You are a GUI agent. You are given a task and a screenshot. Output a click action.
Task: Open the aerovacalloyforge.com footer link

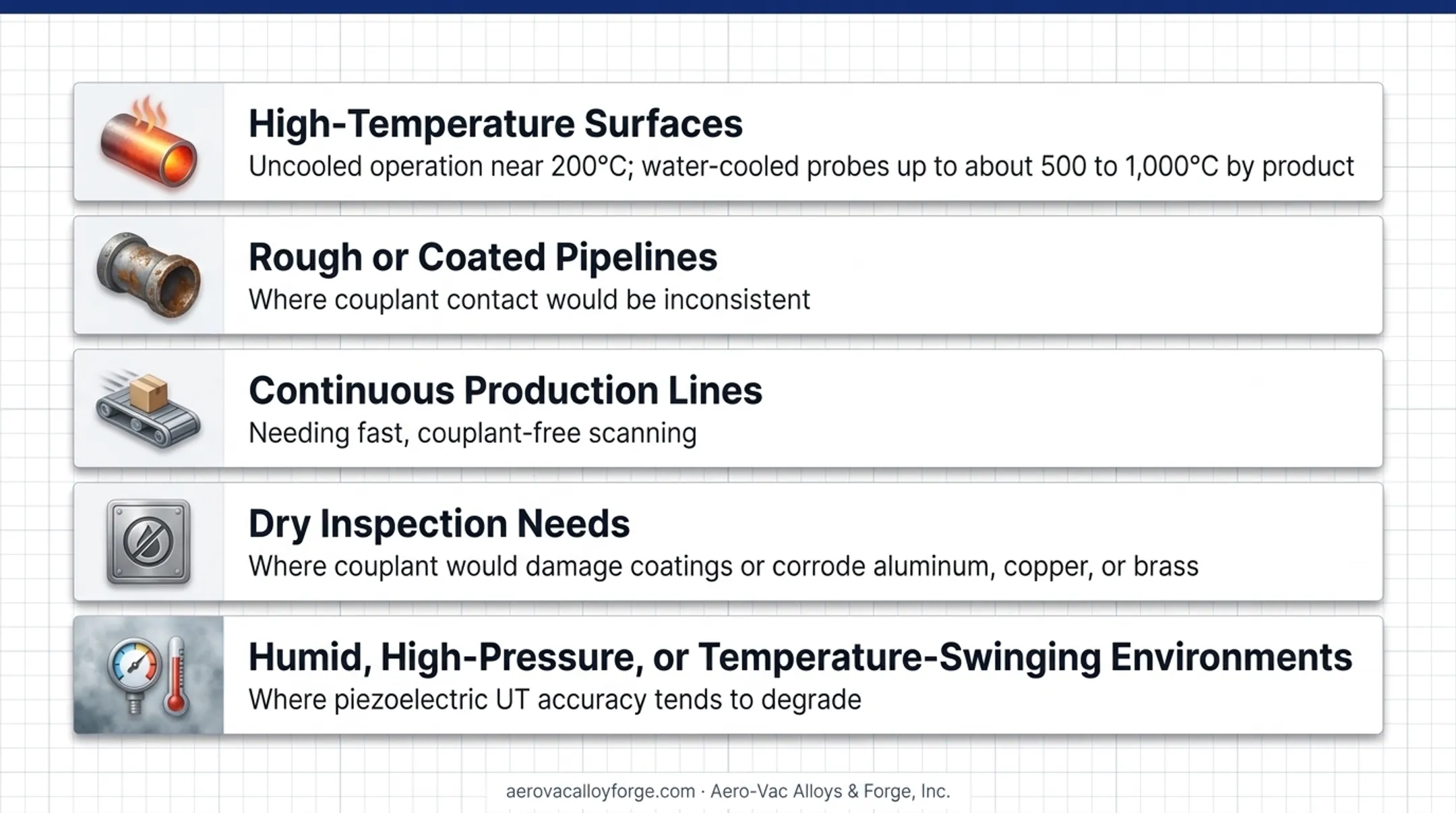[x=600, y=791]
